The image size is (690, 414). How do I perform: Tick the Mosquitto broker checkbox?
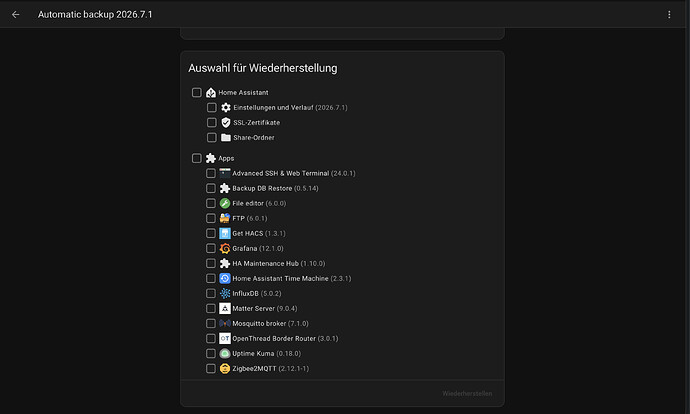pos(211,323)
